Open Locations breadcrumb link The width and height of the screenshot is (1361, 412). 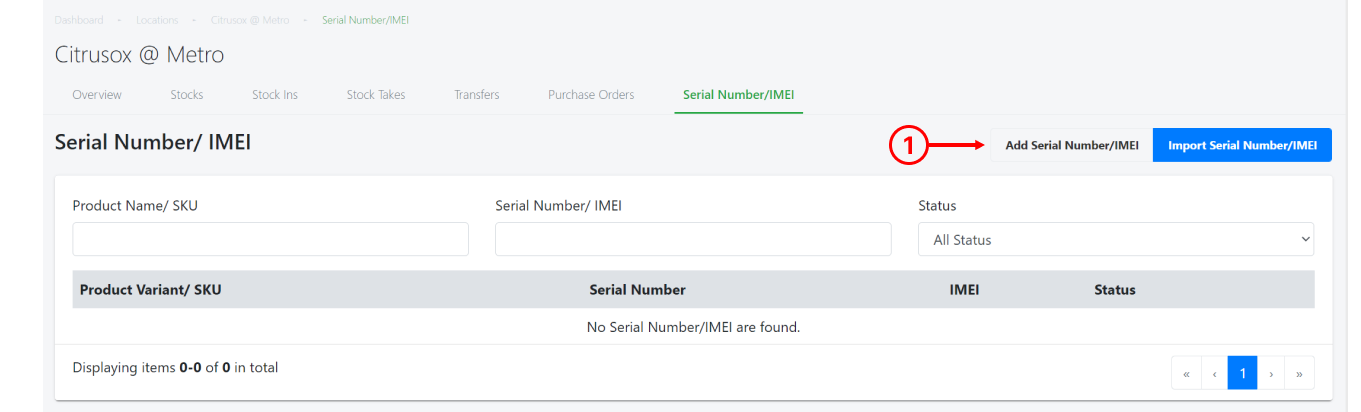click(157, 20)
